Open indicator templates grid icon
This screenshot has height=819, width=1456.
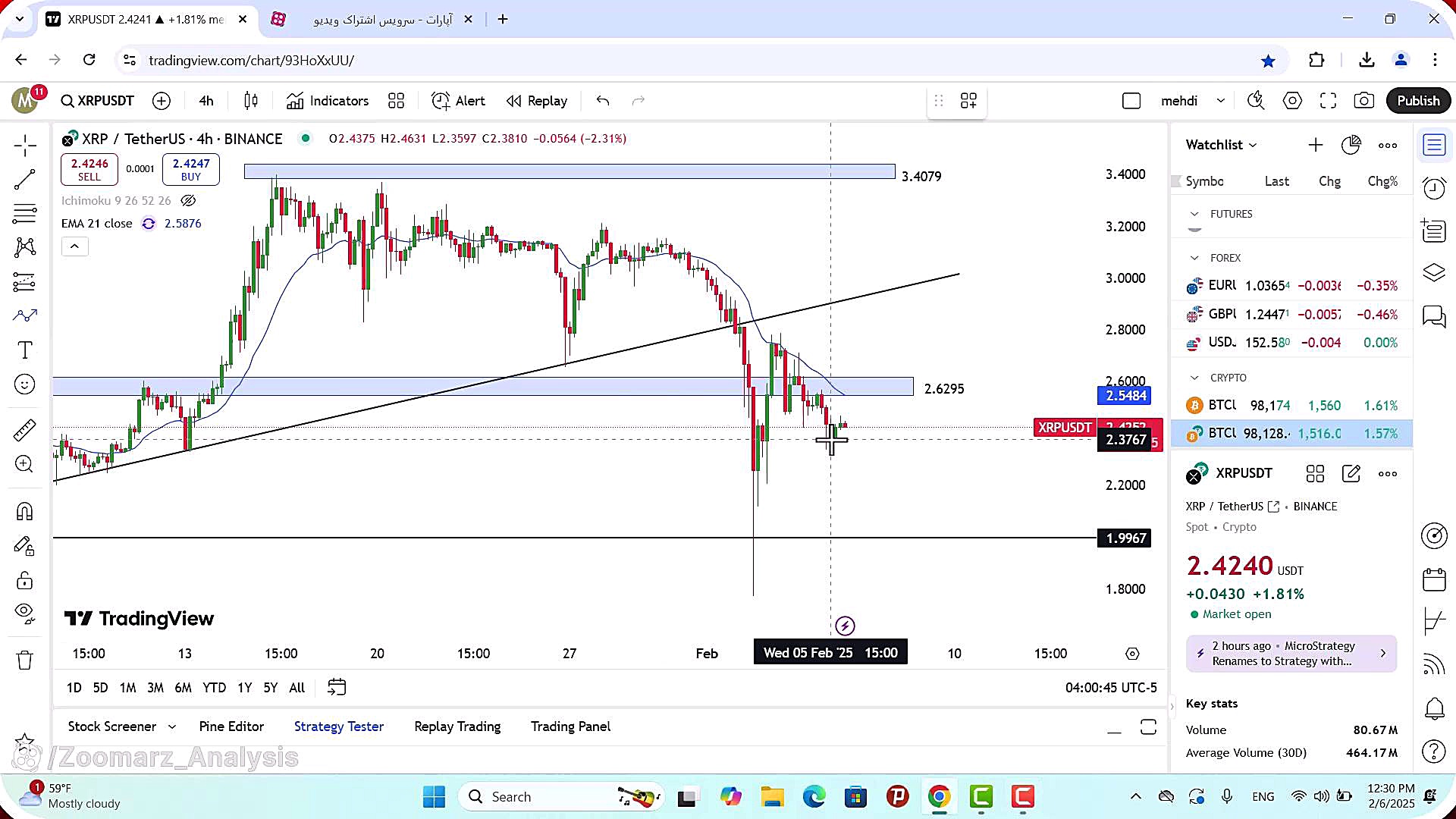click(396, 101)
